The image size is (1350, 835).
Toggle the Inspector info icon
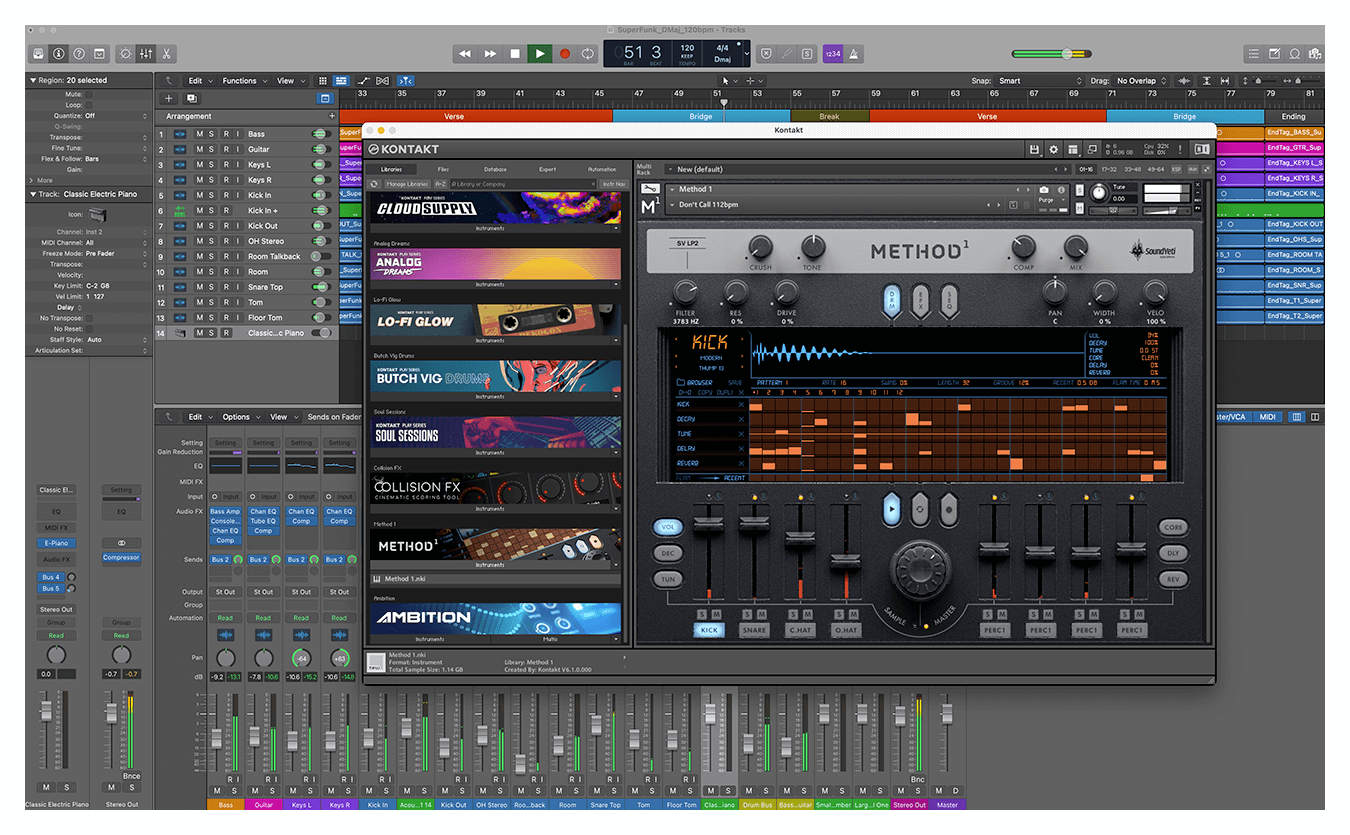(x=58, y=53)
